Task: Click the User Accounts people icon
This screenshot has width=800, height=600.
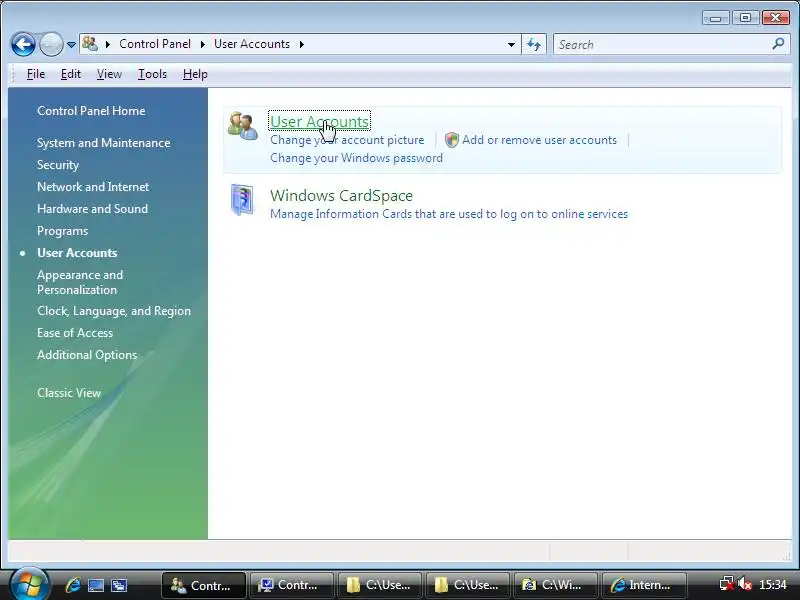Action: (243, 126)
